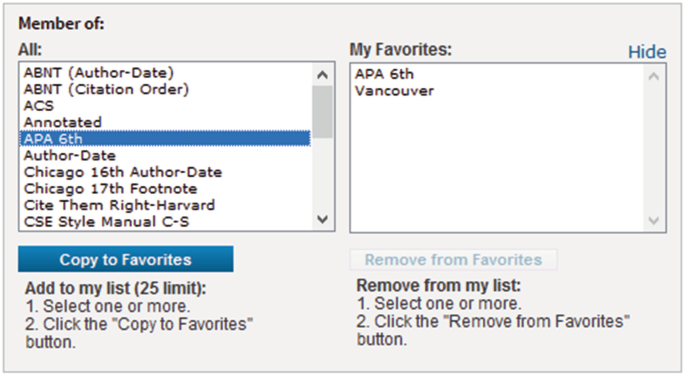Select Chicago 17th Footnote style
Screen dimensions: 685x377
pos(165,189)
